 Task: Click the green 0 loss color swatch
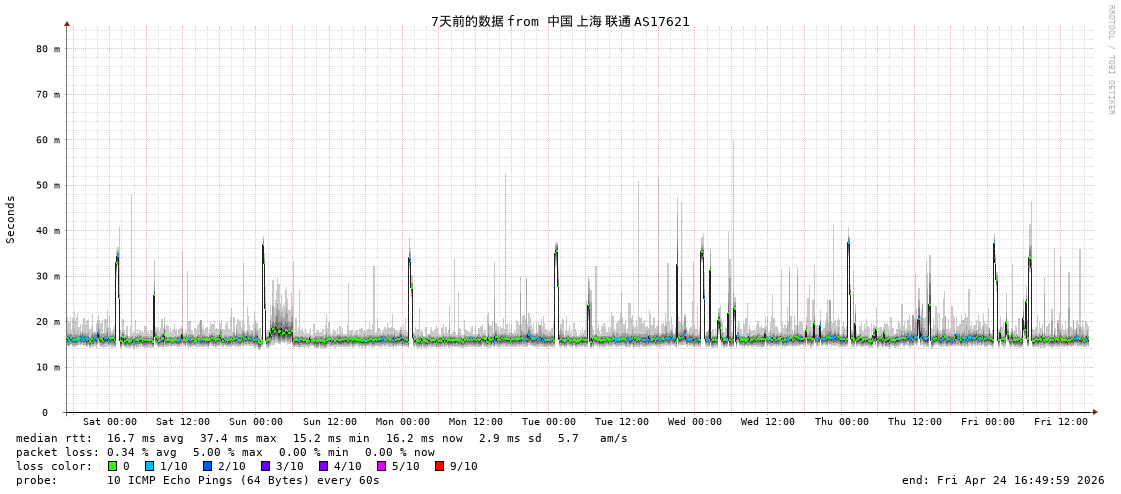pos(112,466)
